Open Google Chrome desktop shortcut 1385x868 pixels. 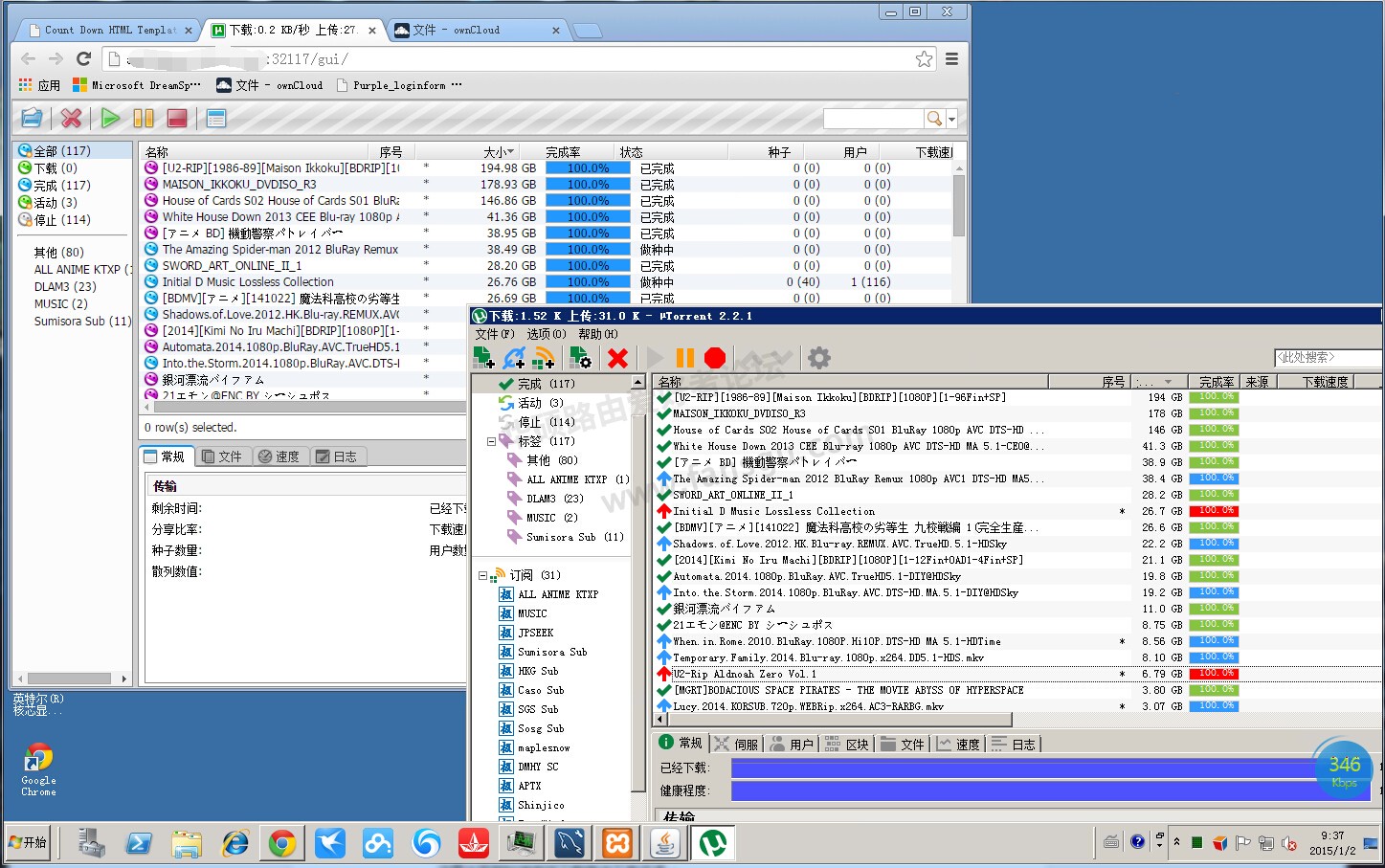click(38, 769)
